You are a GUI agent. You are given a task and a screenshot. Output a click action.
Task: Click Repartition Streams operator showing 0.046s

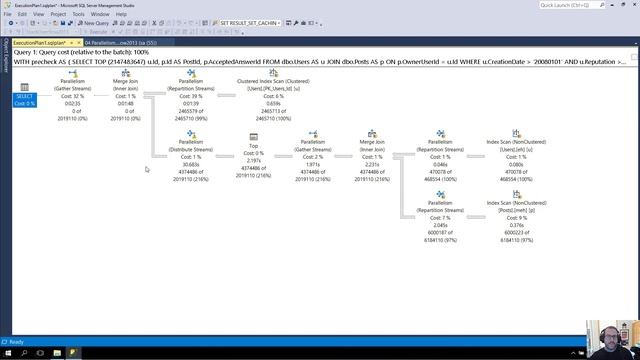[x=440, y=156]
